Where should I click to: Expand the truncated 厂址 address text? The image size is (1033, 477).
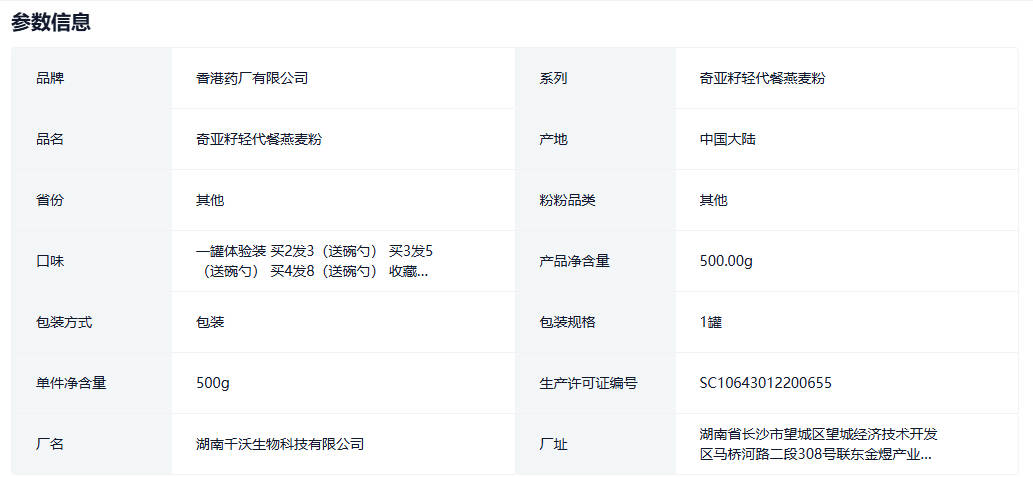(x=816, y=444)
